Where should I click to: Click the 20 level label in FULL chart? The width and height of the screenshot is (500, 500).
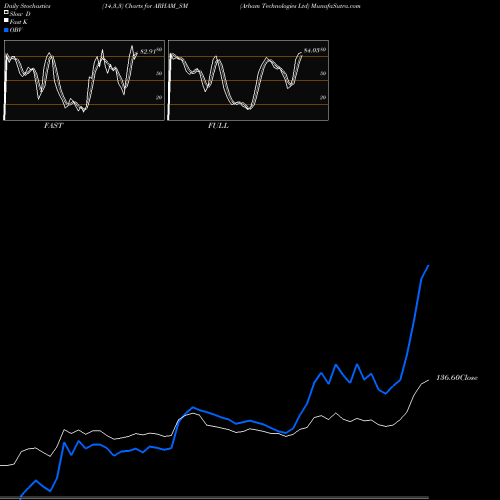pyautogui.click(x=323, y=97)
